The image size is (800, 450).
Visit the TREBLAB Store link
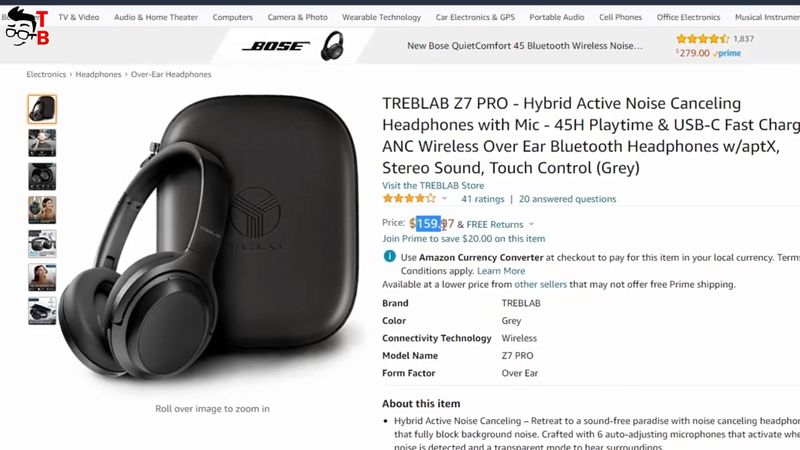433,185
